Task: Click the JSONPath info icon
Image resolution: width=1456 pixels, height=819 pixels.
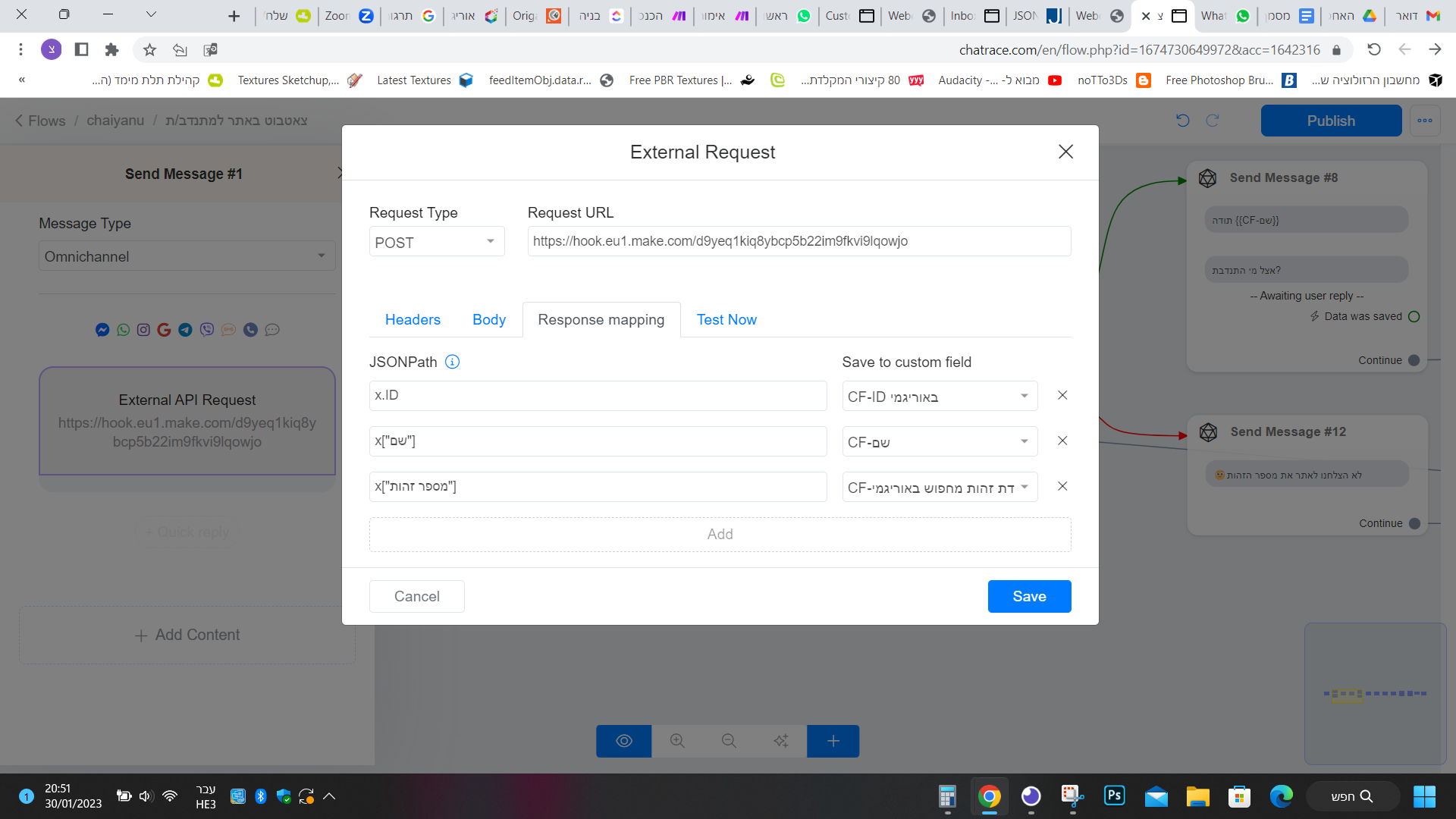Action: (x=452, y=362)
